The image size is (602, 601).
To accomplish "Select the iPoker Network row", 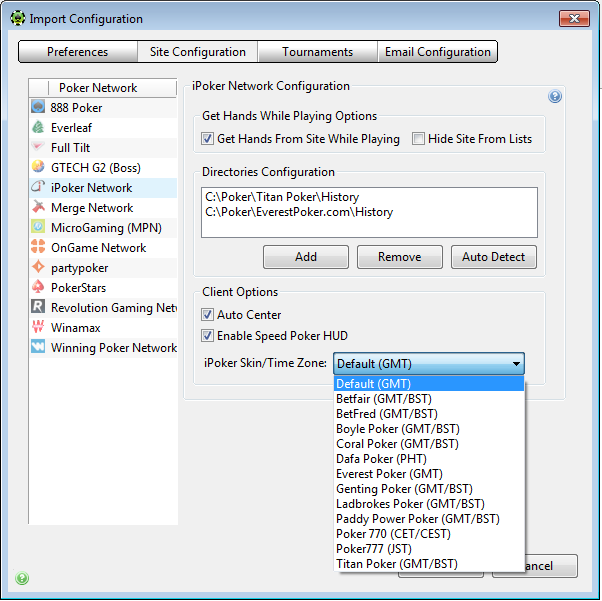I will point(103,187).
